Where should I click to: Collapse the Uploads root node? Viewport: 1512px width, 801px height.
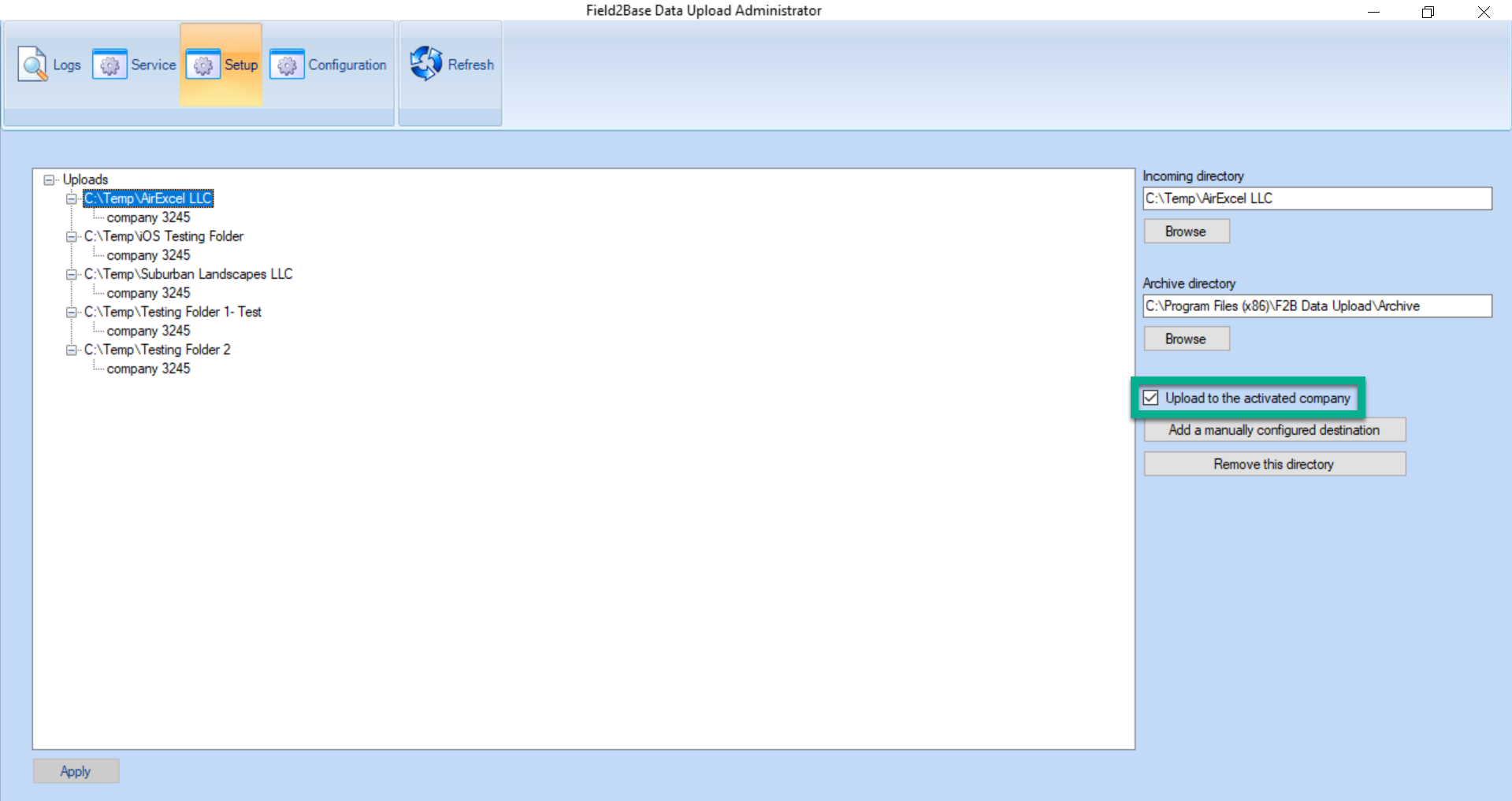point(50,180)
